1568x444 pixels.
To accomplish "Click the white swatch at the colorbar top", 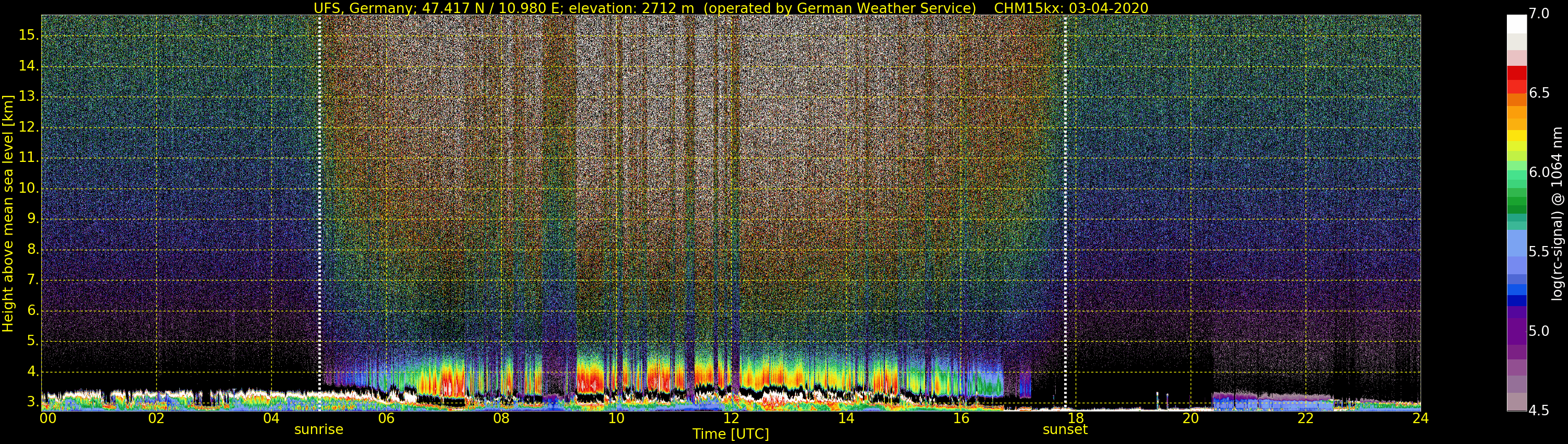I will pos(1516,24).
